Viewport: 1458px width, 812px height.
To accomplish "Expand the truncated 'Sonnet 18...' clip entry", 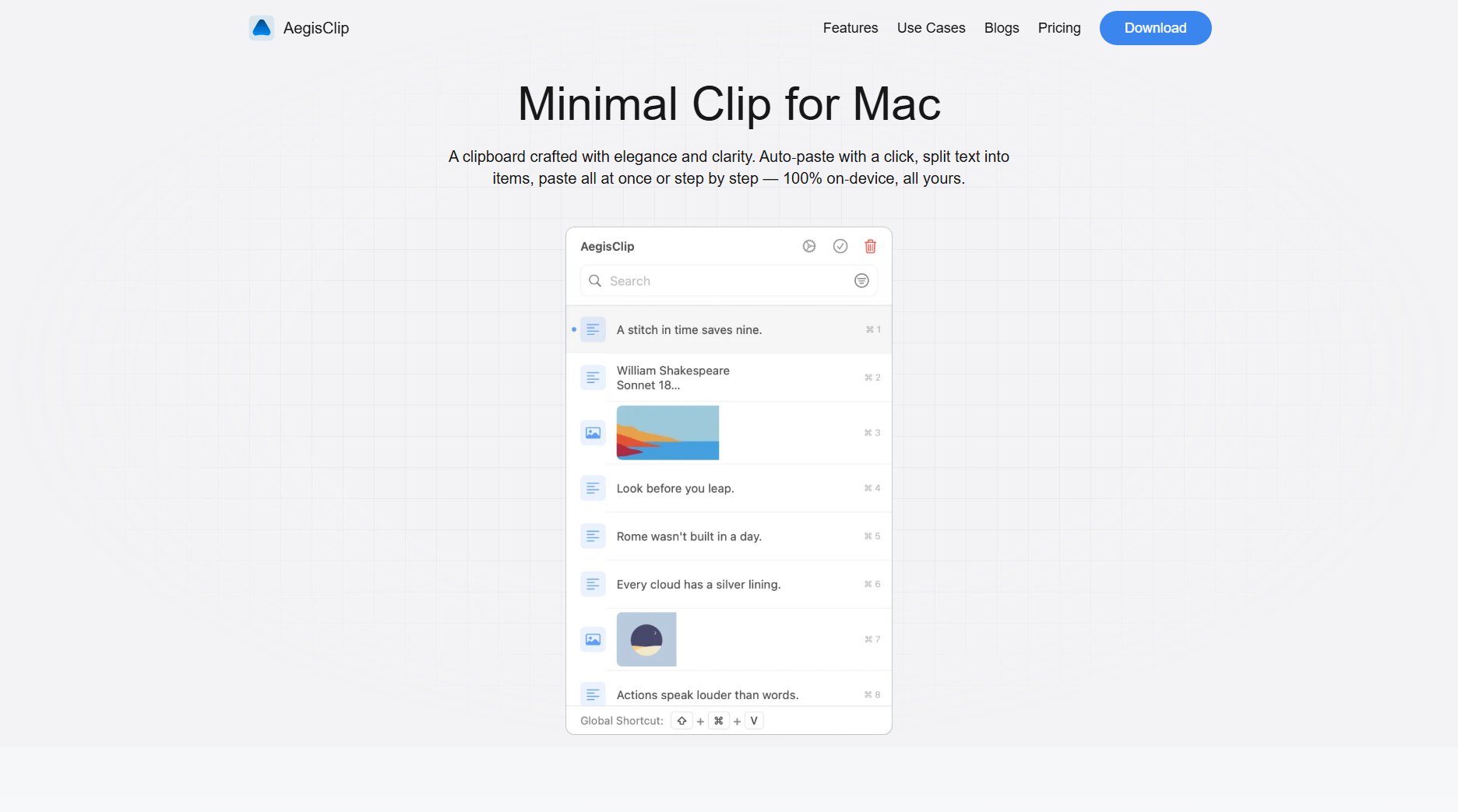I will coord(673,378).
